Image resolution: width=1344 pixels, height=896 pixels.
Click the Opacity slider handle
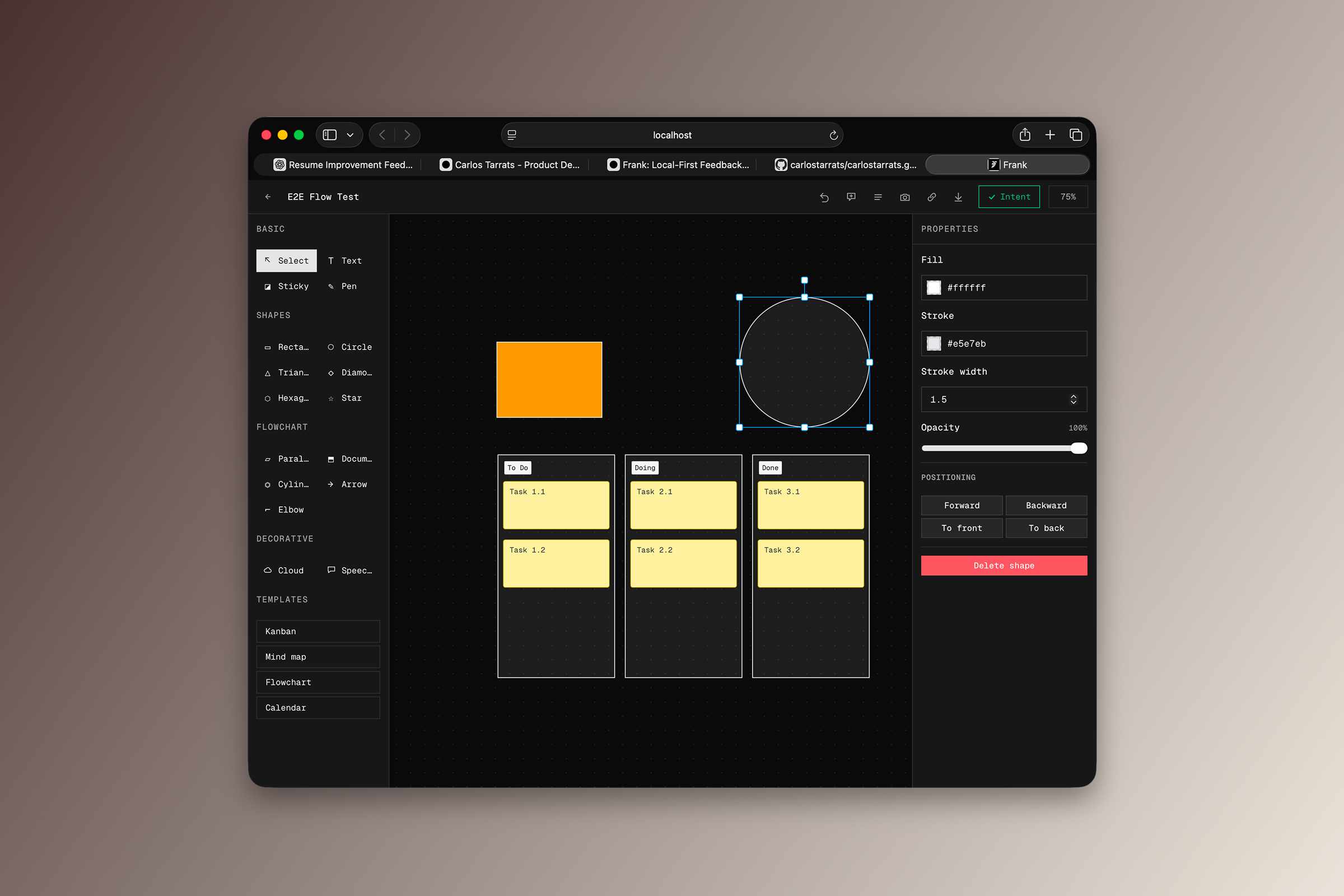click(1079, 448)
